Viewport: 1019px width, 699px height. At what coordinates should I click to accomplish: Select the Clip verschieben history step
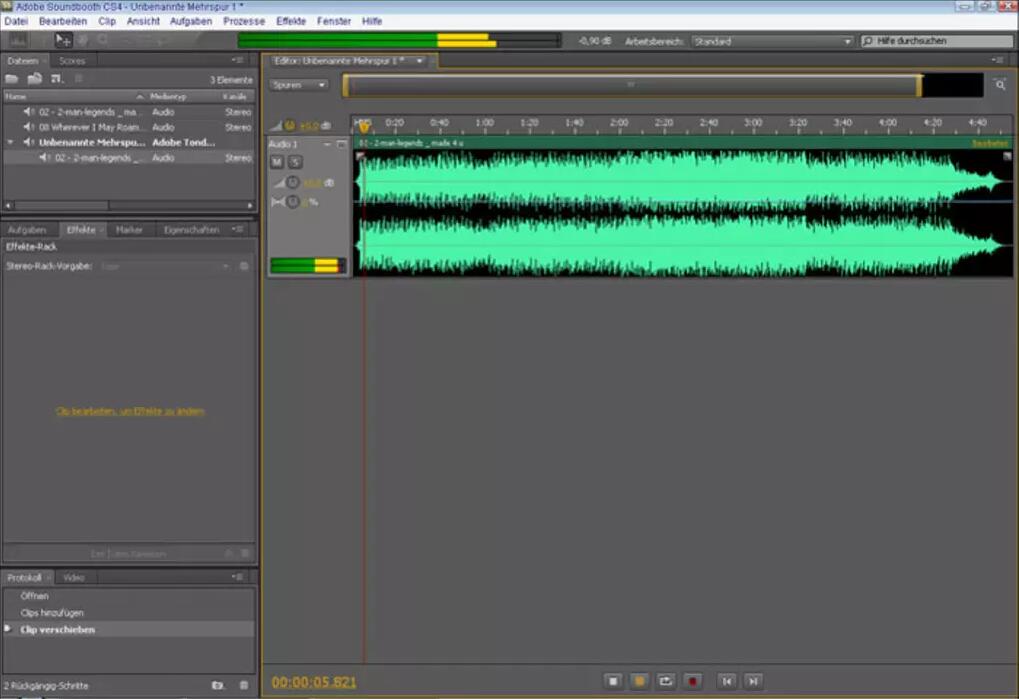click(129, 629)
